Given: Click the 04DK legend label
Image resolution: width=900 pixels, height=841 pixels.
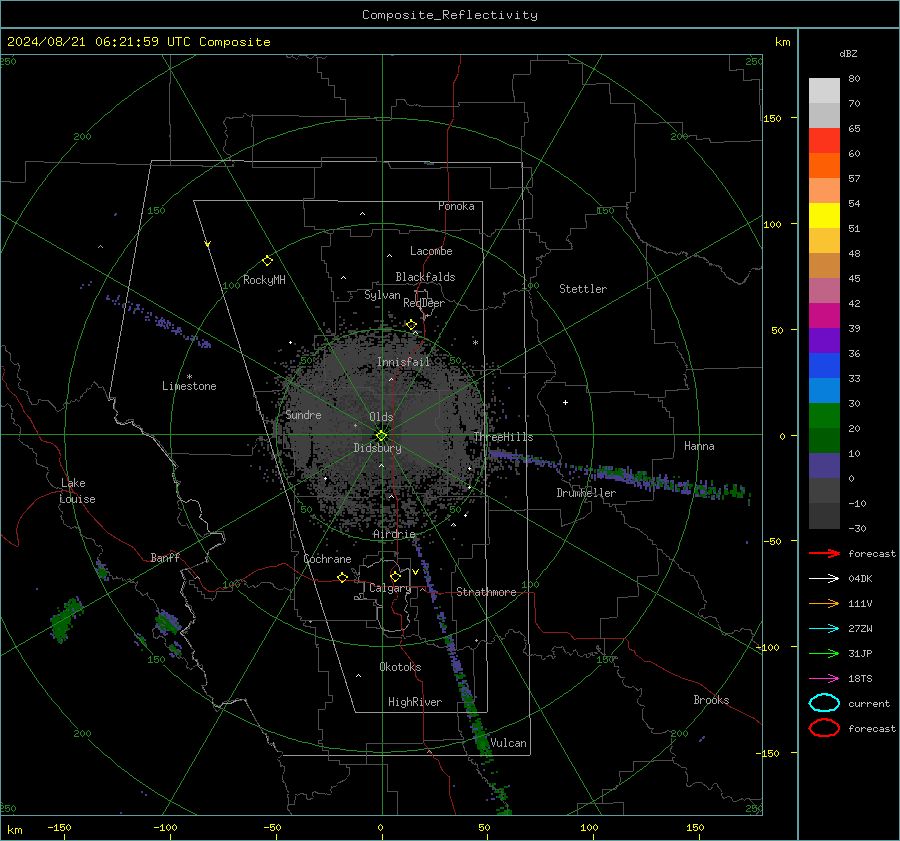Looking at the screenshot, I should [860, 579].
